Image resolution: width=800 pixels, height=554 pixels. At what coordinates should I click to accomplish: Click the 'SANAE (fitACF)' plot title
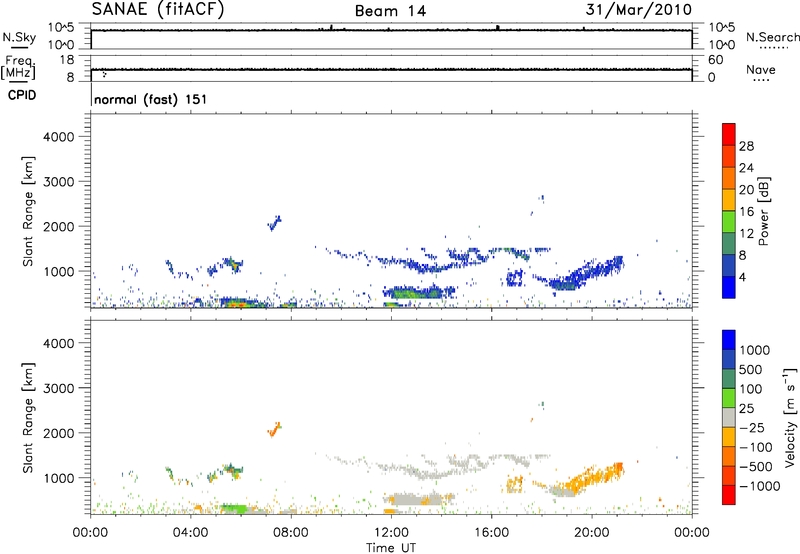(158, 9)
